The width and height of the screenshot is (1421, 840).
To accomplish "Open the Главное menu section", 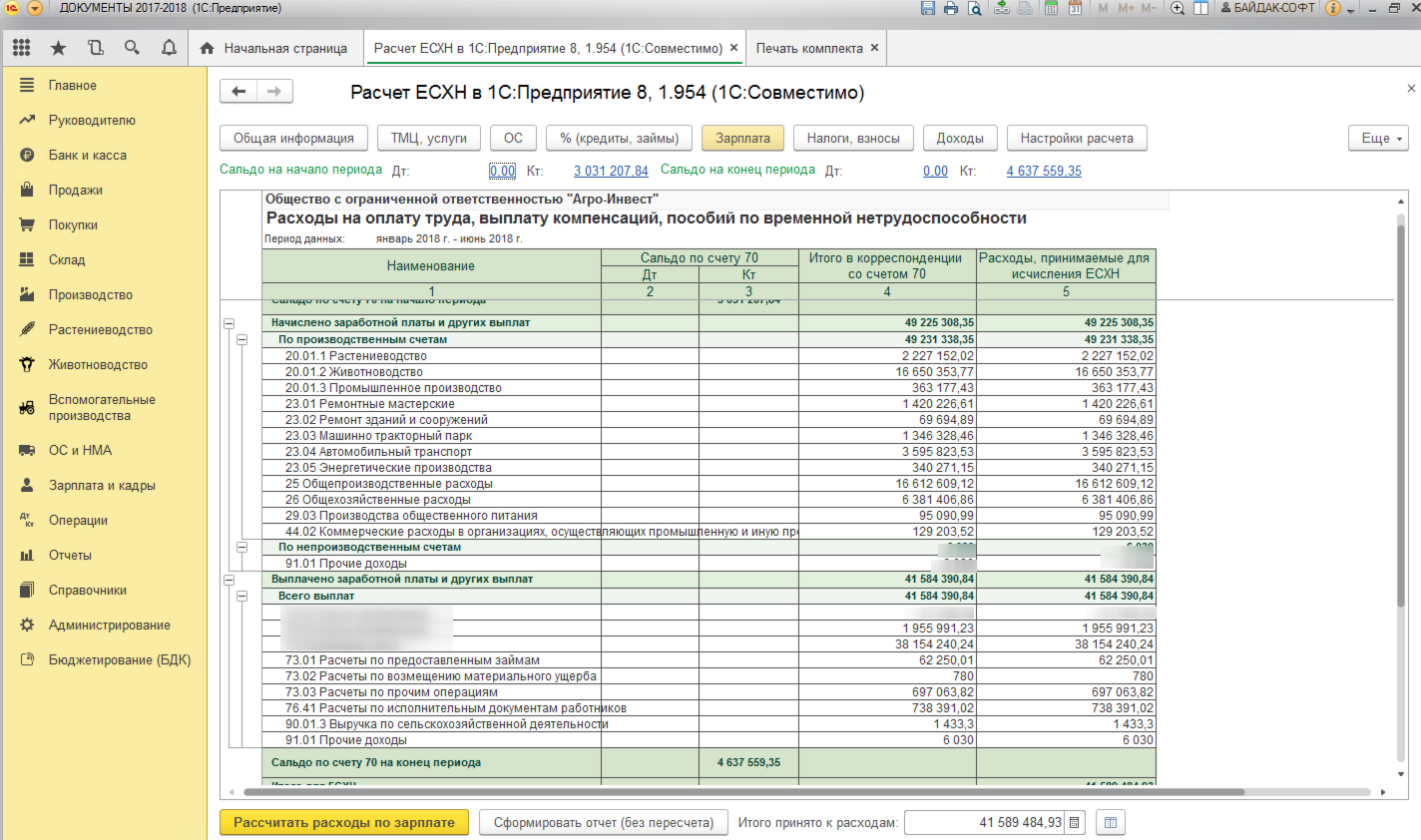I will point(72,85).
